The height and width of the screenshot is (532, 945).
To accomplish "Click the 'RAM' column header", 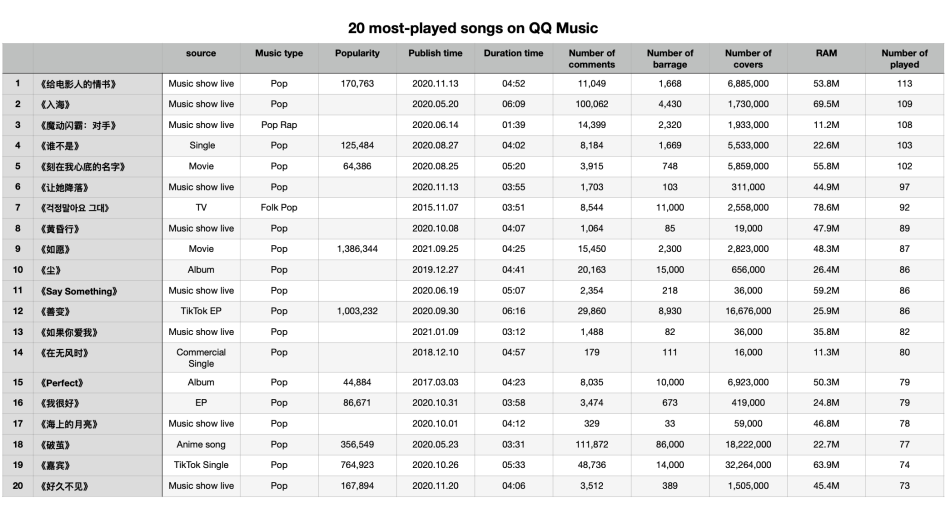I will 826,53.
